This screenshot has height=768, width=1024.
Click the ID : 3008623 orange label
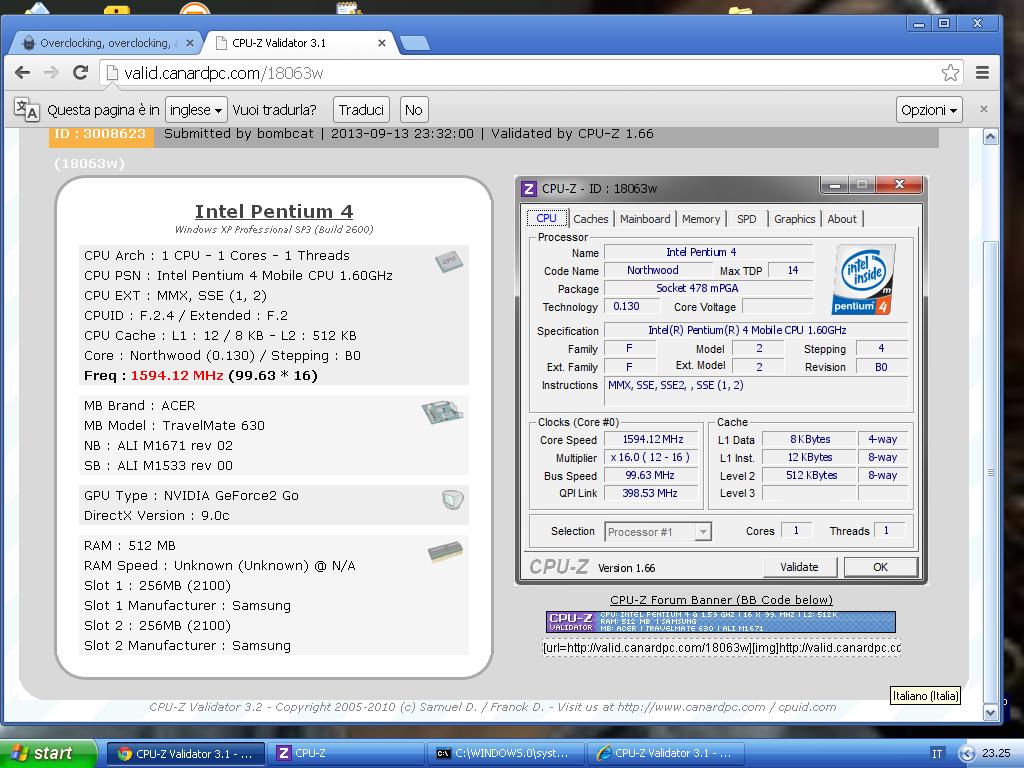[101, 135]
